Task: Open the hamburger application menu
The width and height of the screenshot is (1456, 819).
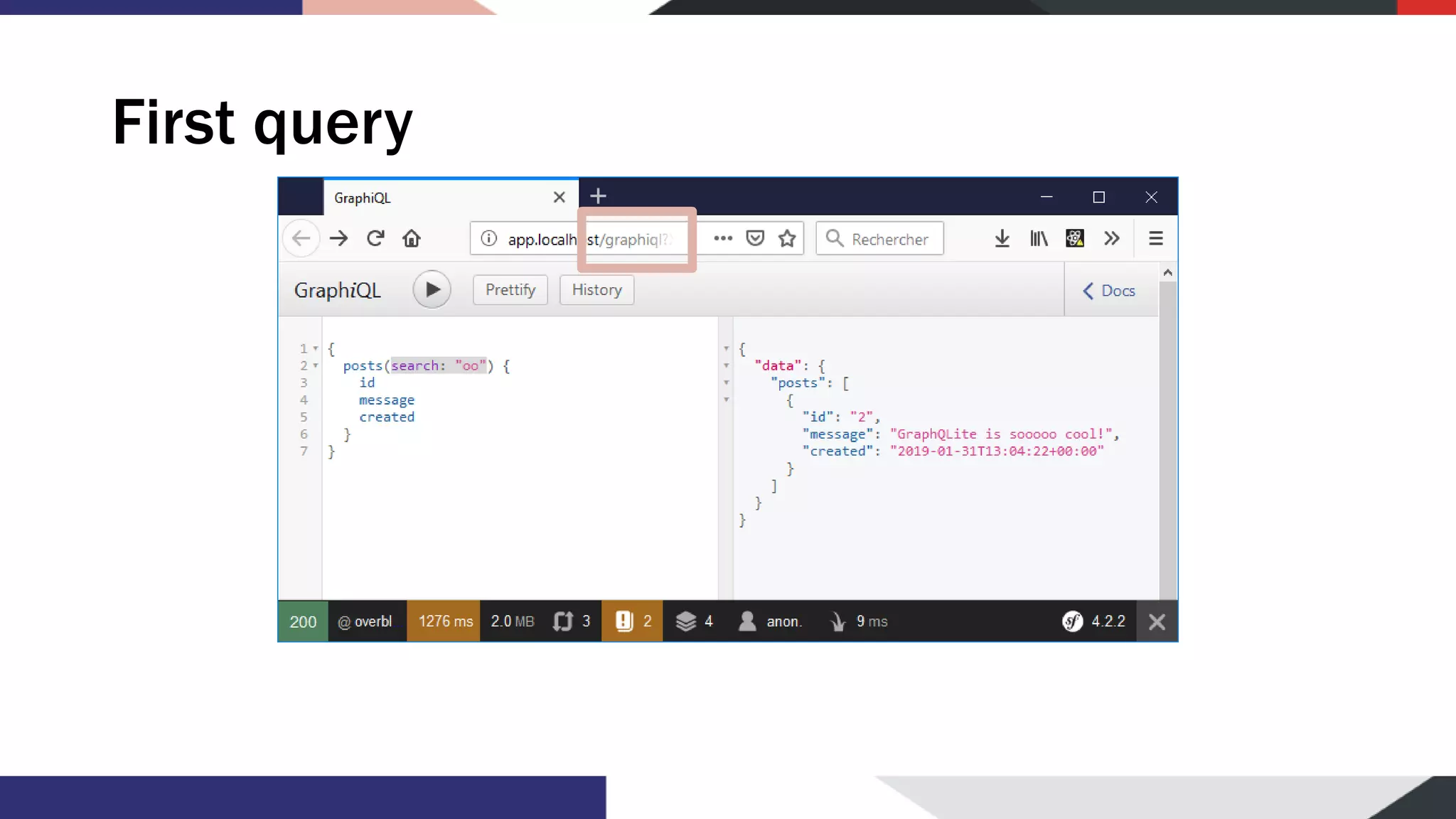Action: 1156,238
